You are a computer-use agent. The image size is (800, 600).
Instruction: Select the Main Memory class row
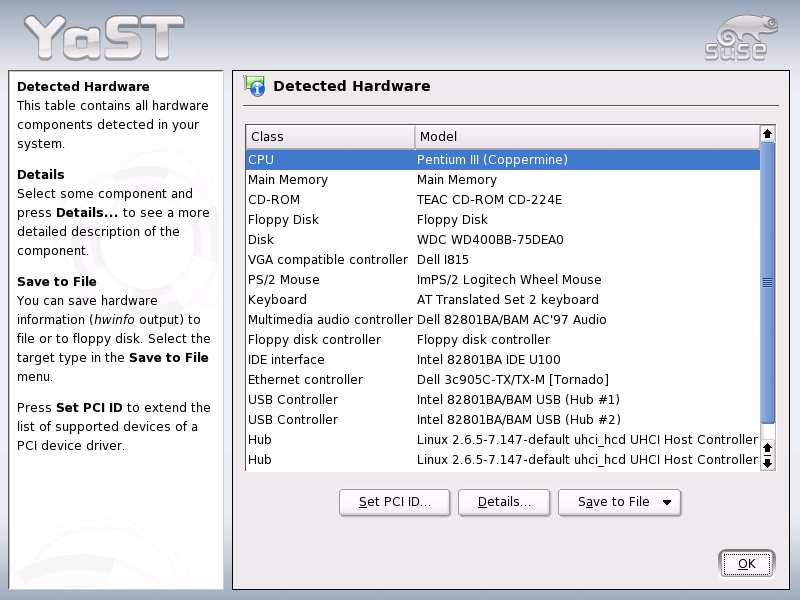pos(503,180)
